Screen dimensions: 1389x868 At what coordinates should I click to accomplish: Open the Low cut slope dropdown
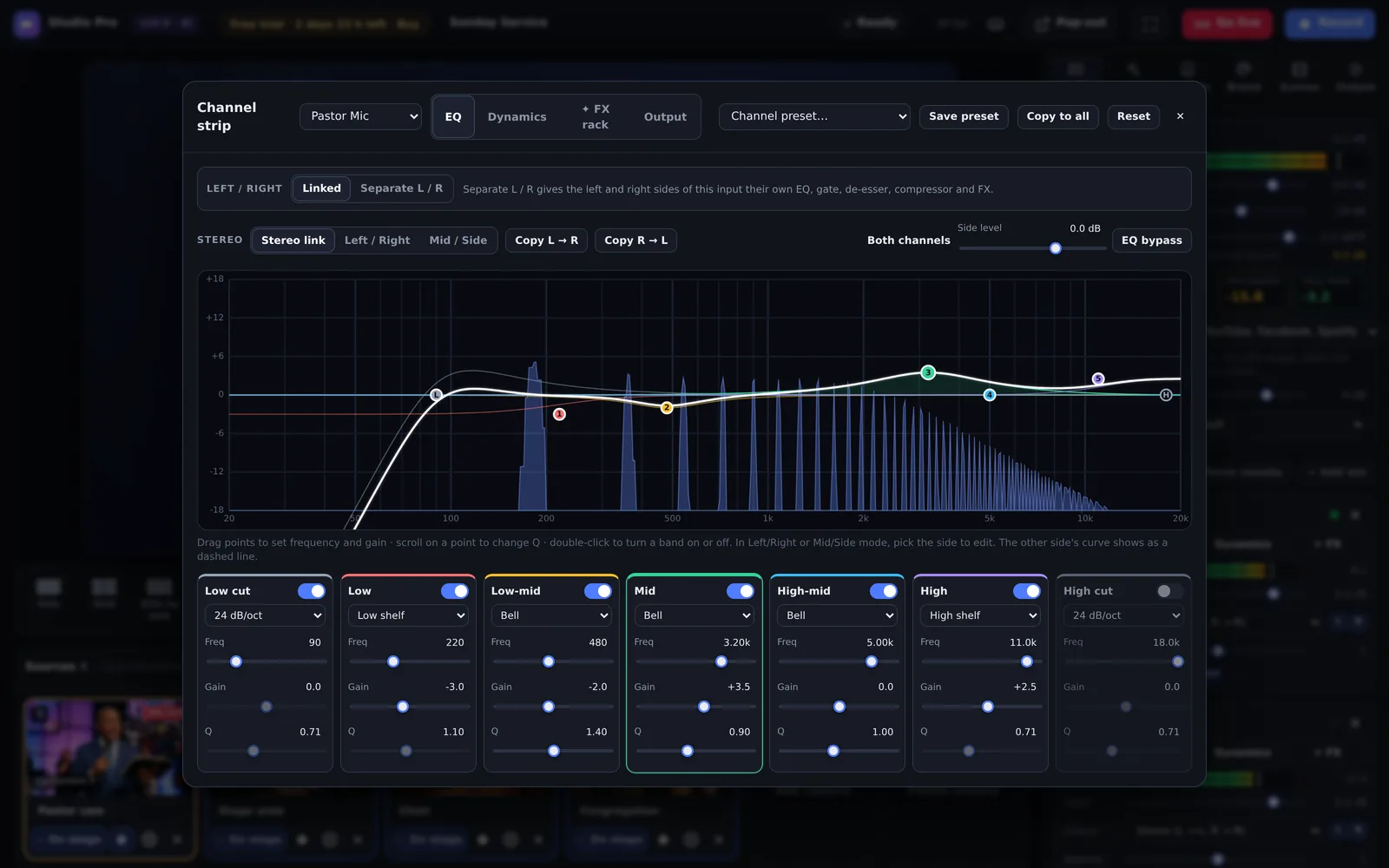click(x=265, y=615)
